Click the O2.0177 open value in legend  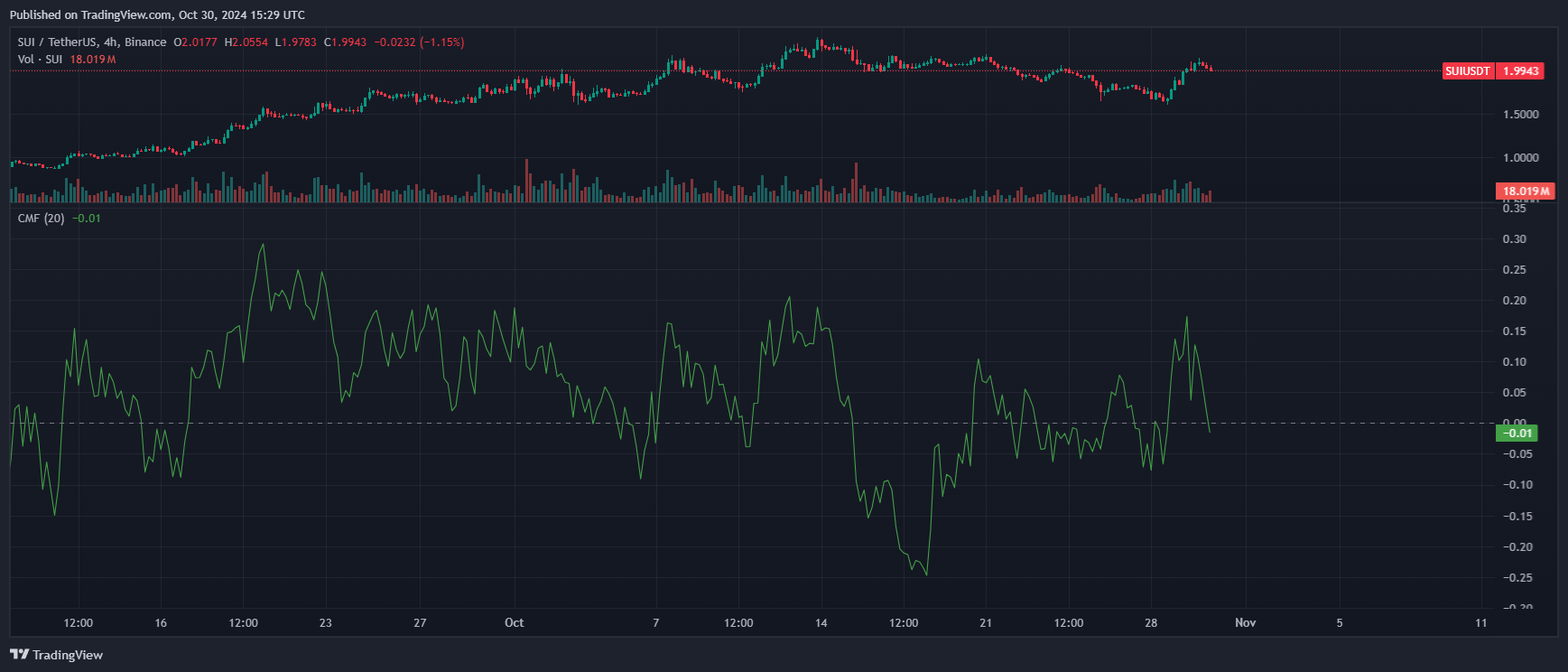196,42
